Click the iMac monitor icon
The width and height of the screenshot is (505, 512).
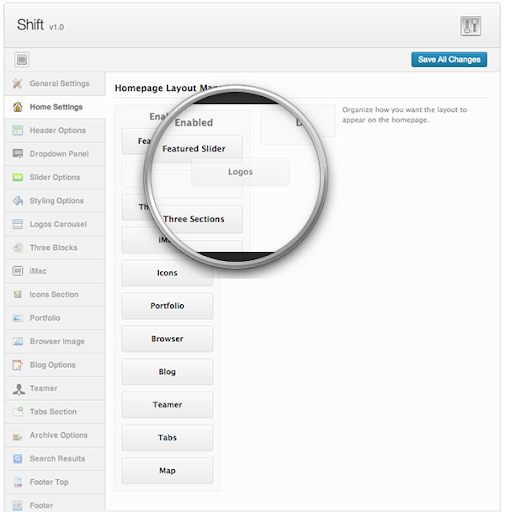(18, 271)
